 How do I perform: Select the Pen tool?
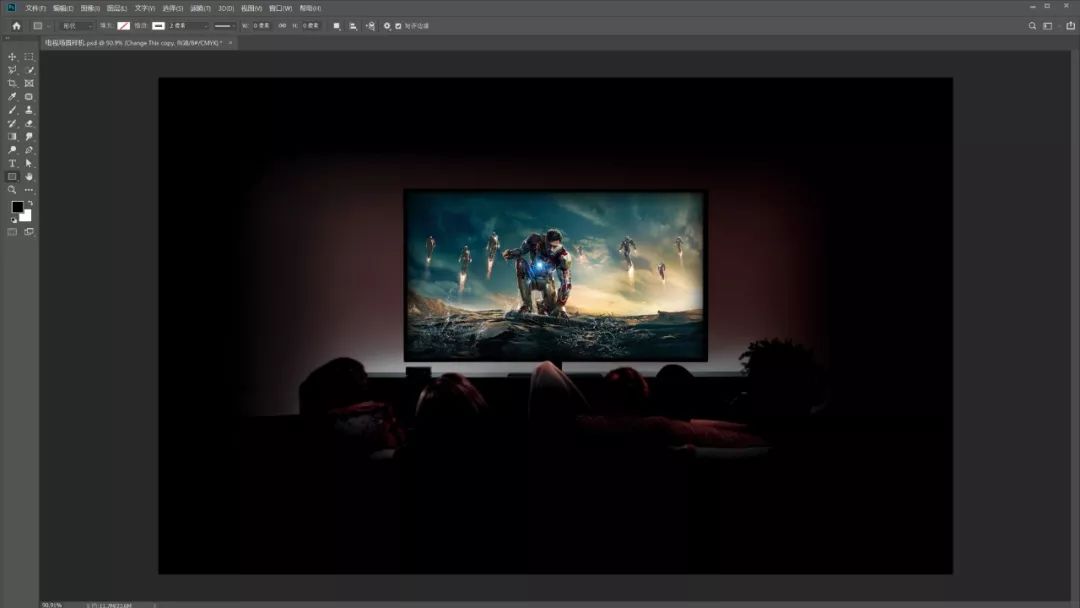tap(29, 149)
